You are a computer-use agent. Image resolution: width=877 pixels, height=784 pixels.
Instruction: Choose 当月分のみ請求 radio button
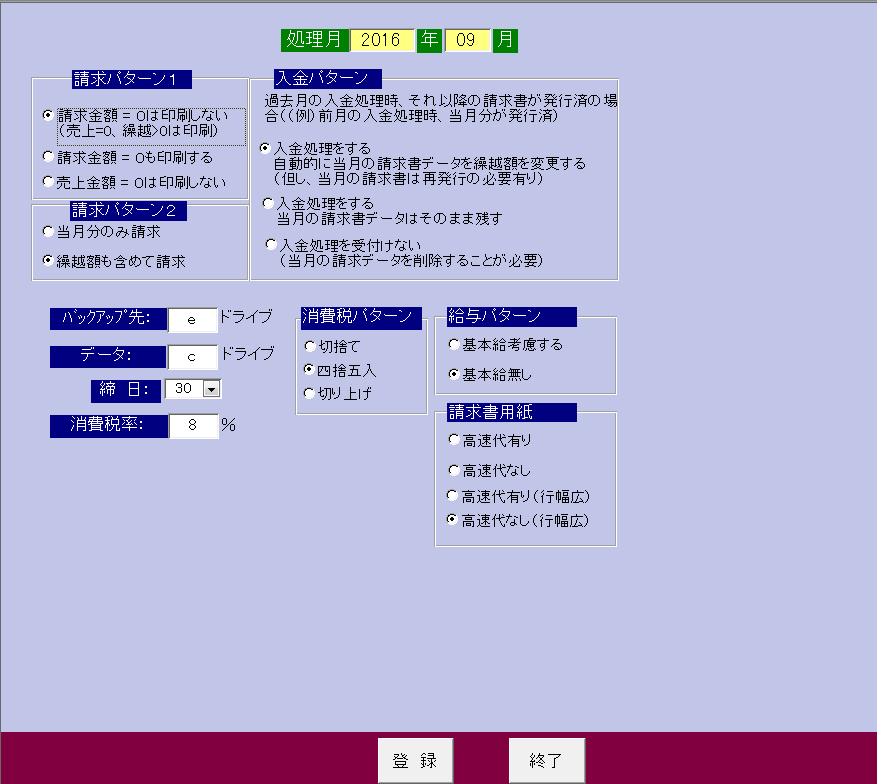48,231
